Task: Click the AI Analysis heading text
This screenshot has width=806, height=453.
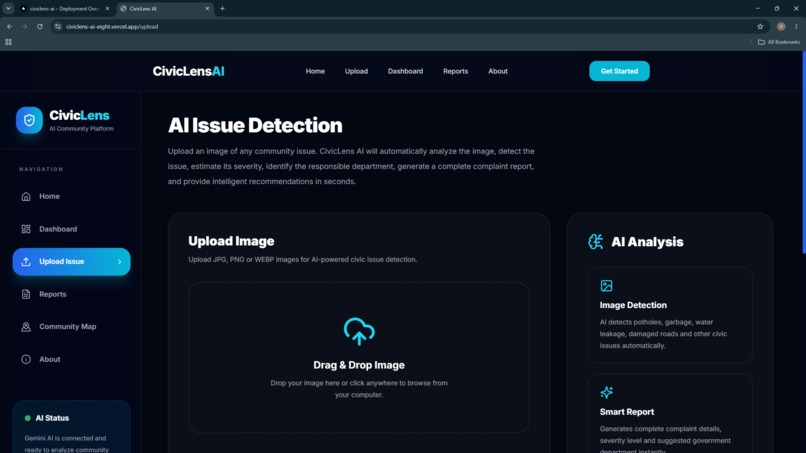Action: coord(647,242)
